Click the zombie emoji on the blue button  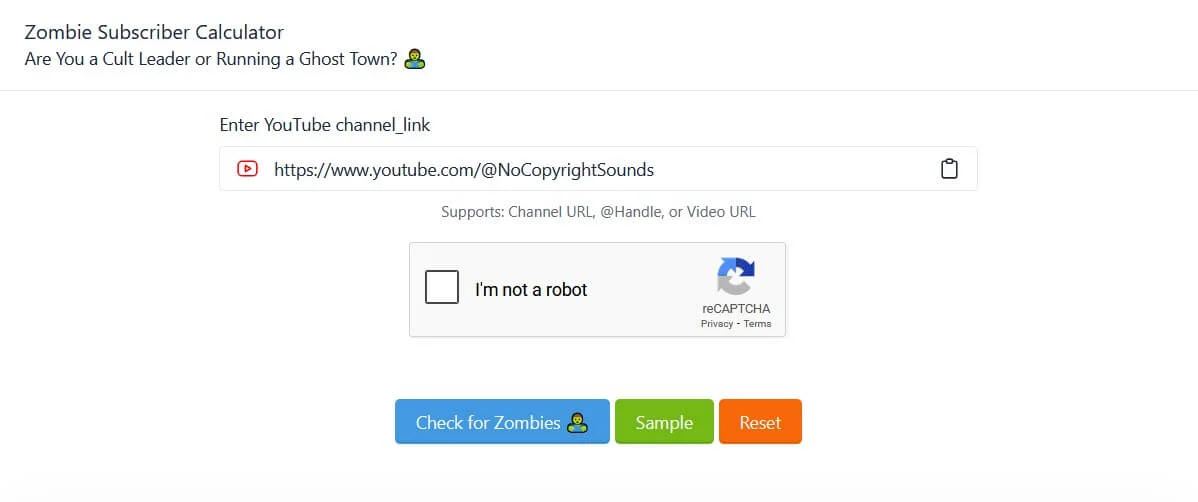(x=578, y=423)
